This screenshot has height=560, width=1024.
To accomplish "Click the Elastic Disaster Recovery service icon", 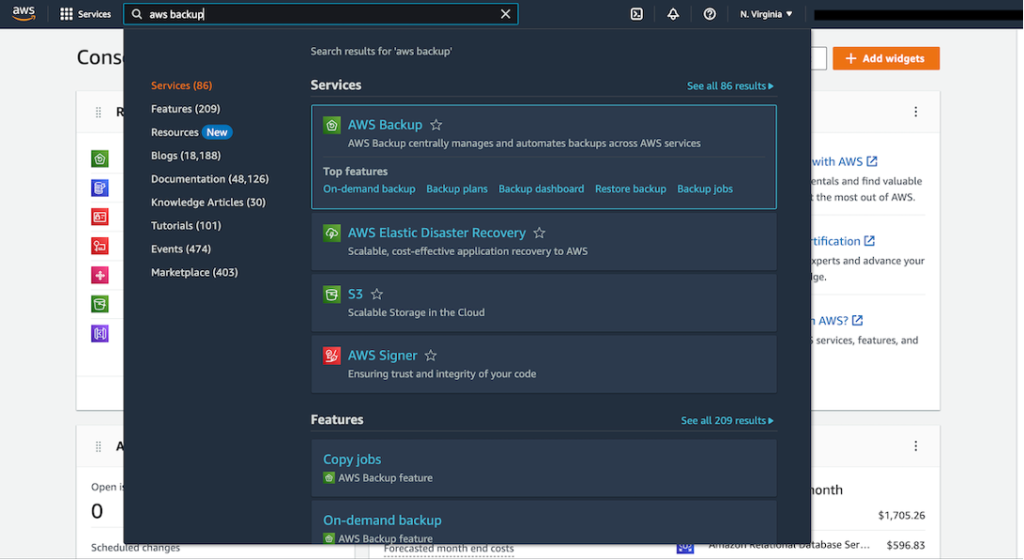I will tap(332, 233).
